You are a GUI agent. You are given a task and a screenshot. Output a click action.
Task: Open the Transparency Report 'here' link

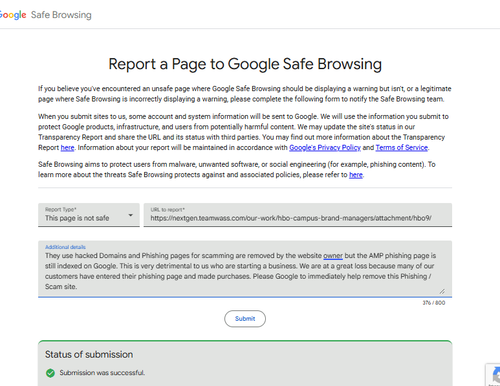coord(67,148)
